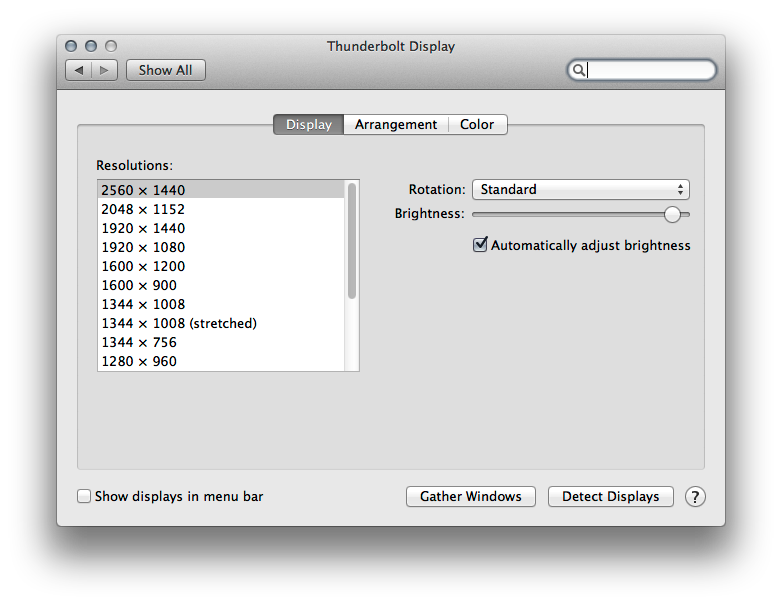Image resolution: width=782 pixels, height=605 pixels.
Task: Enable Show displays in menu bar
Action: (x=84, y=496)
